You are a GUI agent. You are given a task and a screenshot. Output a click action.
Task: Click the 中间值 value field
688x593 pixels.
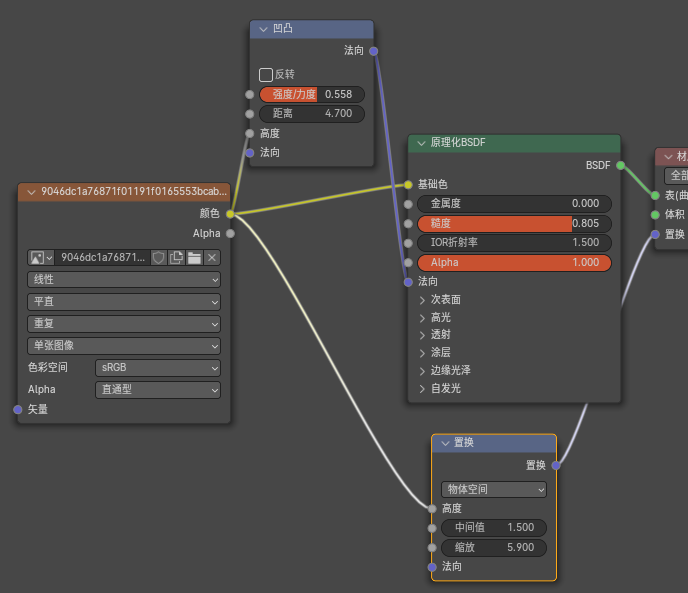pyautogui.click(x=493, y=528)
